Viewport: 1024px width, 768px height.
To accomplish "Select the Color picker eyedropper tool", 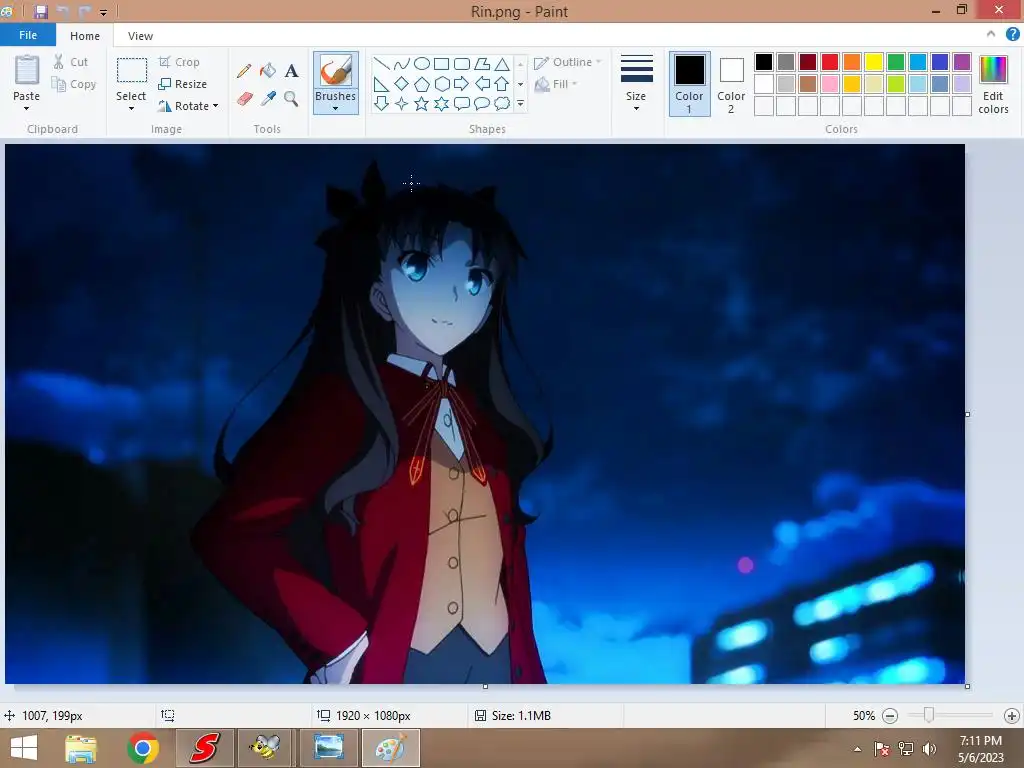I will pos(268,99).
